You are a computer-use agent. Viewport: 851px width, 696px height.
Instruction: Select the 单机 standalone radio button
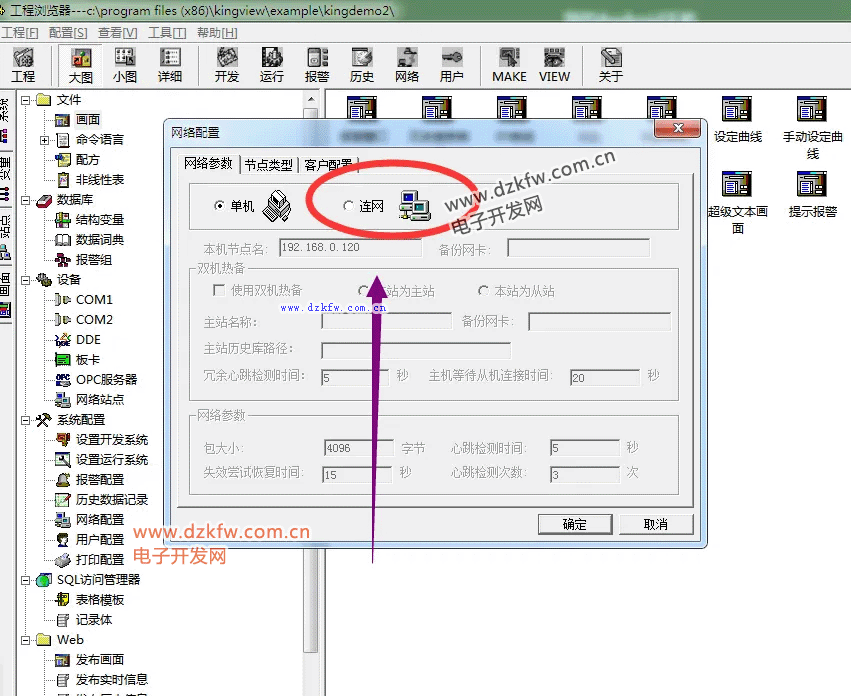219,206
